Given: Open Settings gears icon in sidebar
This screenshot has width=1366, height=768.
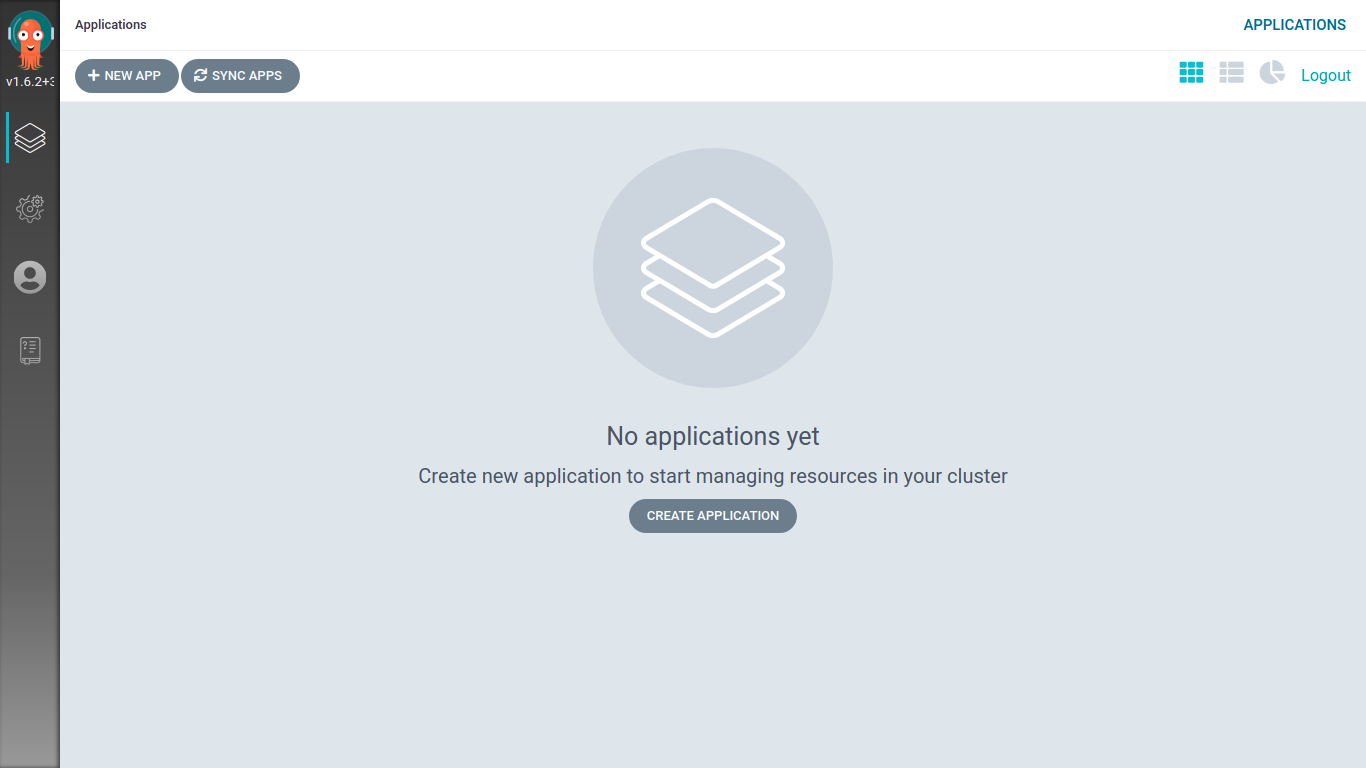Looking at the screenshot, I should (30, 207).
